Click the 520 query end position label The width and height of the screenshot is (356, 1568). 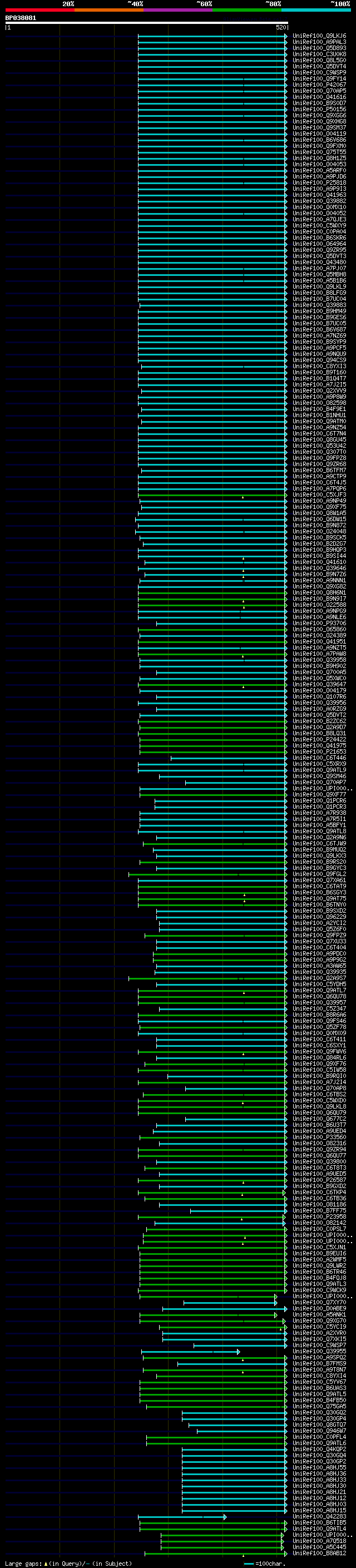[x=280, y=27]
